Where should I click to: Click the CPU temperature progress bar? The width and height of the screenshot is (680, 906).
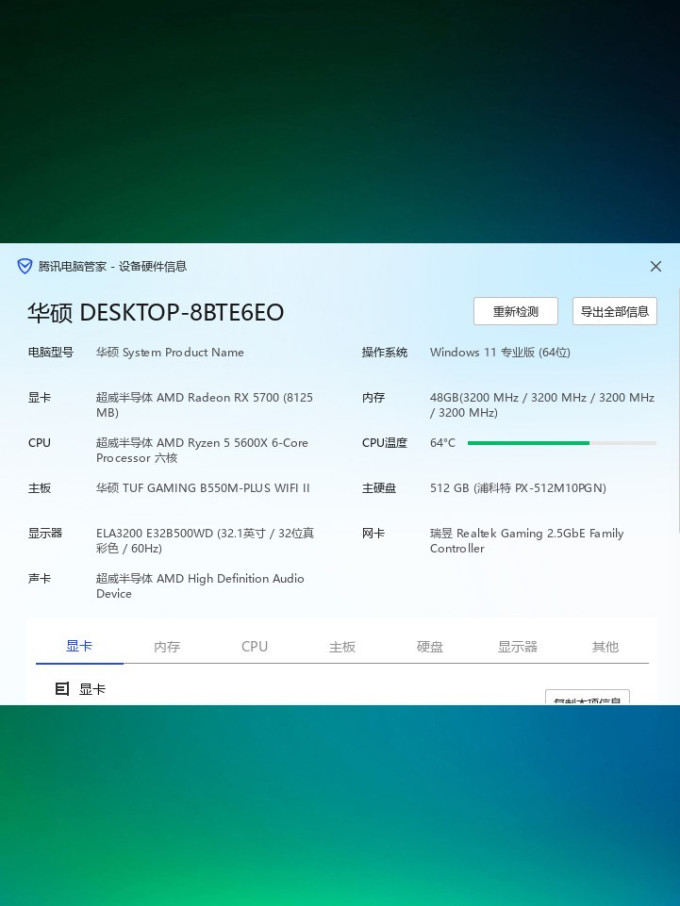tap(562, 443)
